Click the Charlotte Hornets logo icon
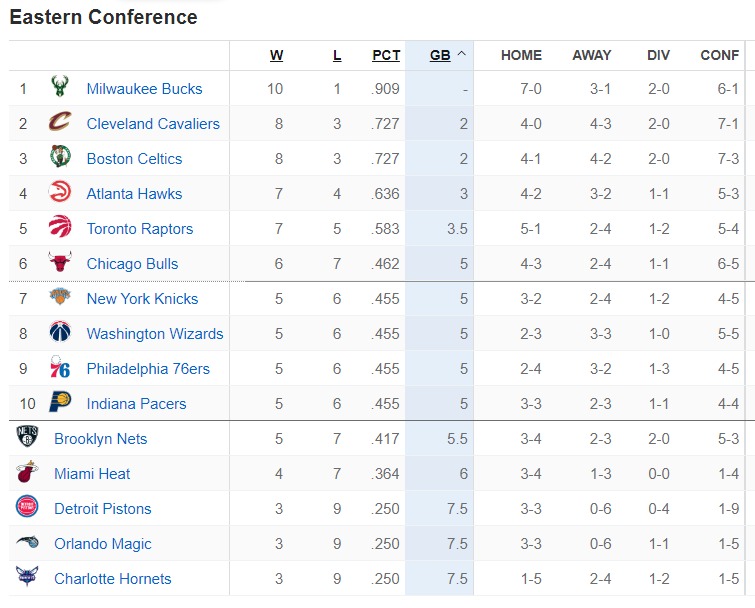Image resolution: width=755 pixels, height=608 pixels. (27, 576)
